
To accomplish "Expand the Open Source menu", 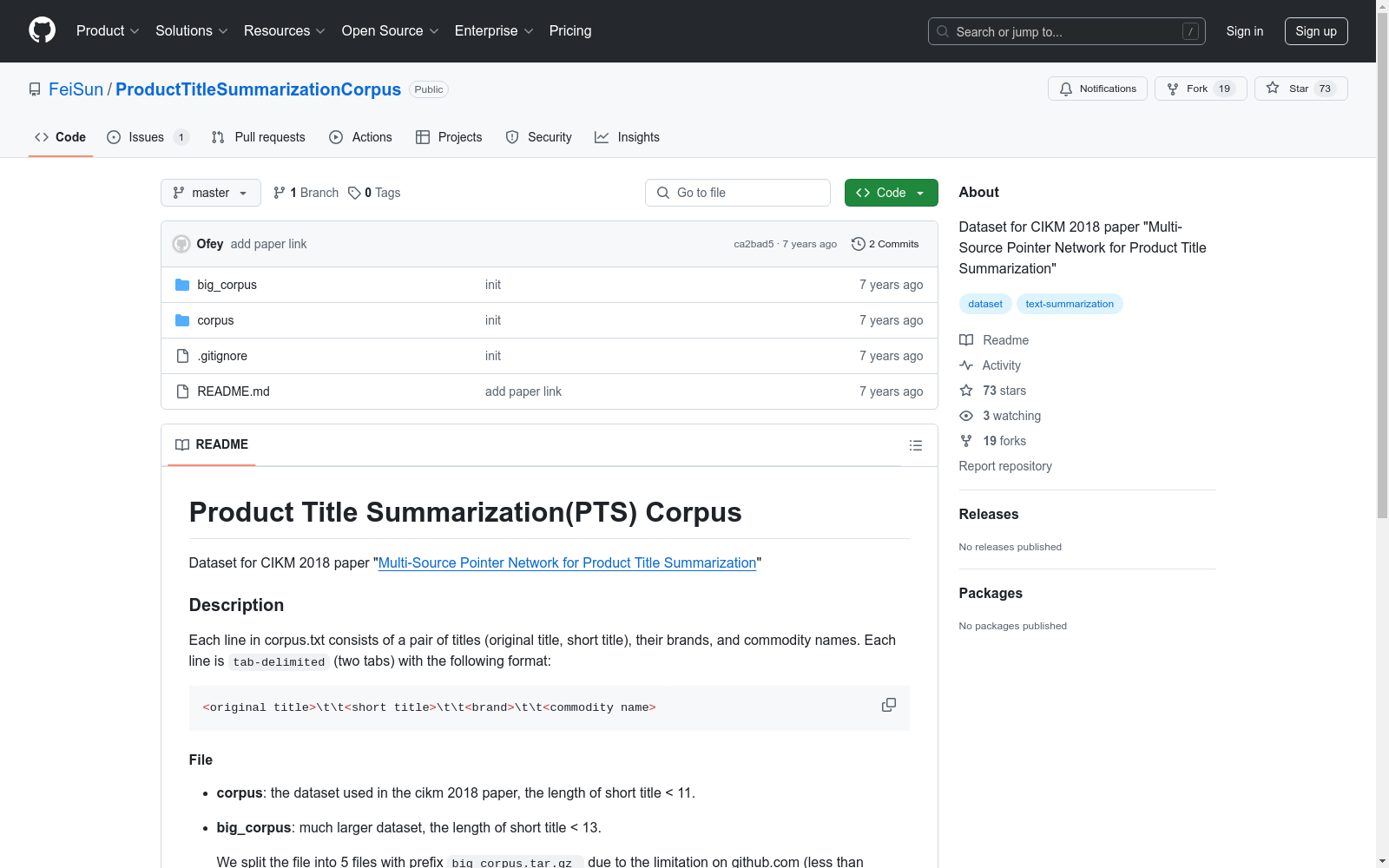I will (x=391, y=30).
